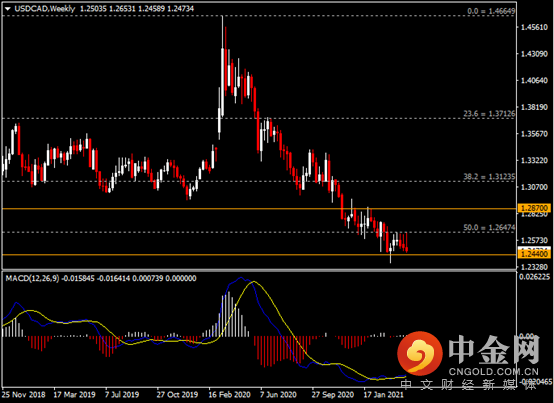
Task: Click the 1.28700 orange price label
Action: click(535, 208)
